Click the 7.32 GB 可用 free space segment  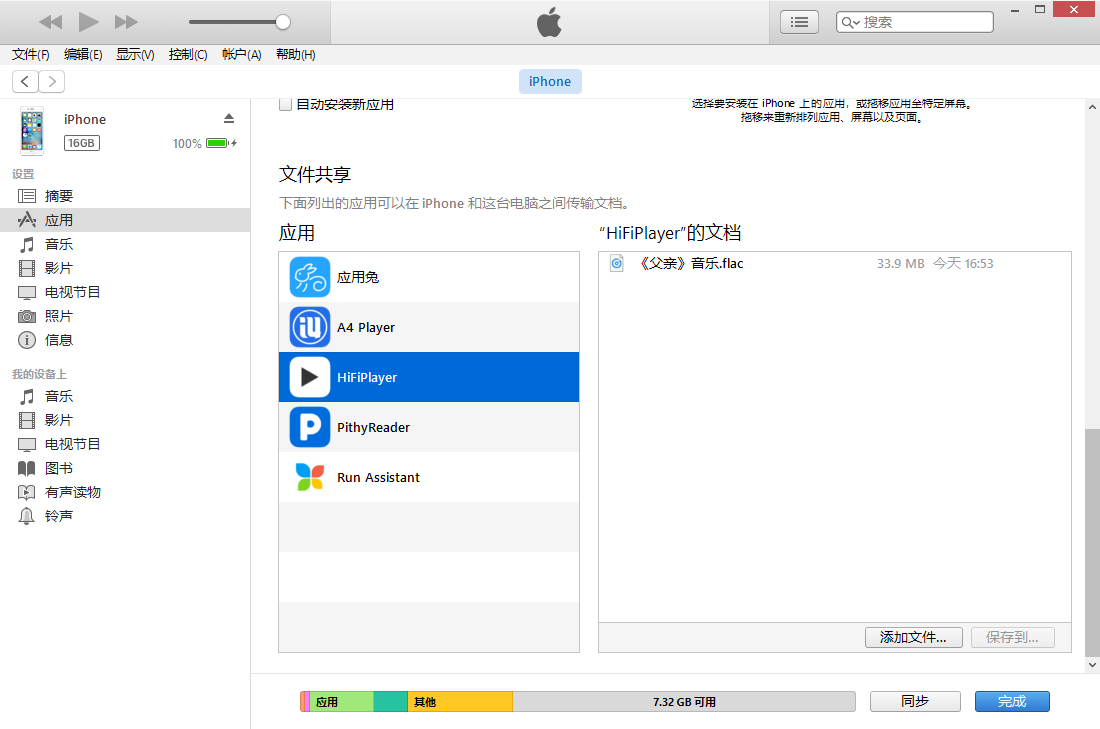click(684, 702)
